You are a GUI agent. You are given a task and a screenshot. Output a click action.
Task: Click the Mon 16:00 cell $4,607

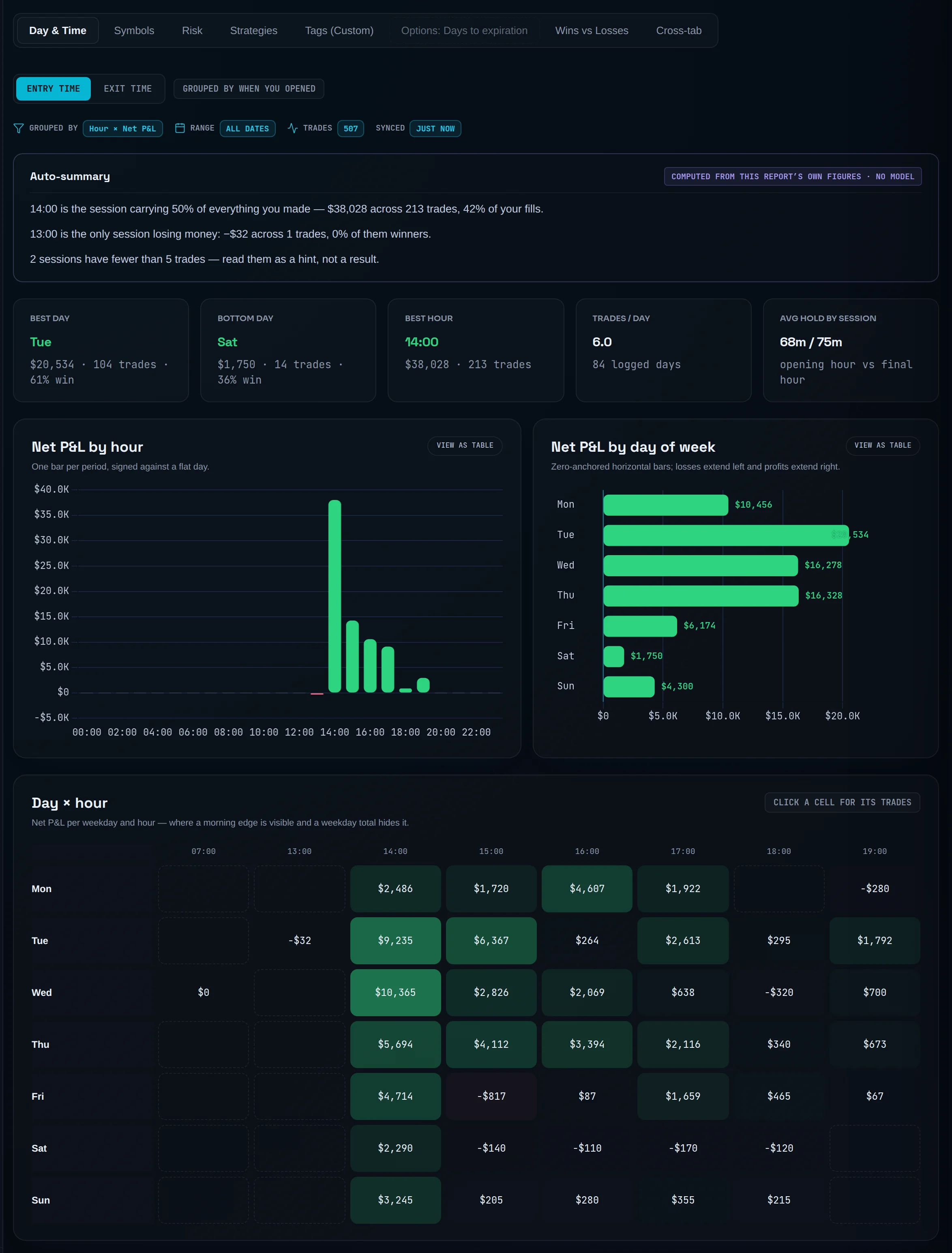(587, 888)
